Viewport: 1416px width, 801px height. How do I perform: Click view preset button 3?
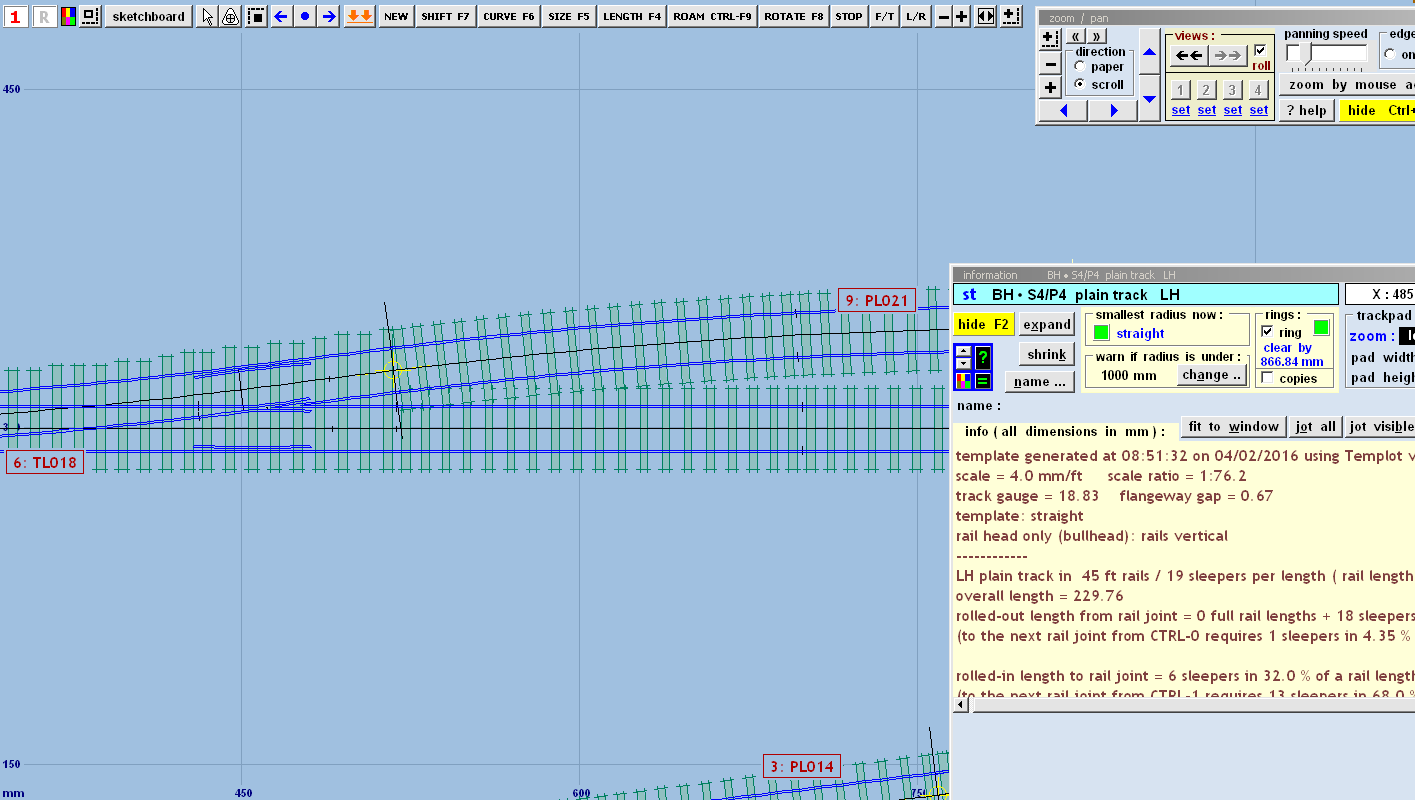coord(1233,89)
